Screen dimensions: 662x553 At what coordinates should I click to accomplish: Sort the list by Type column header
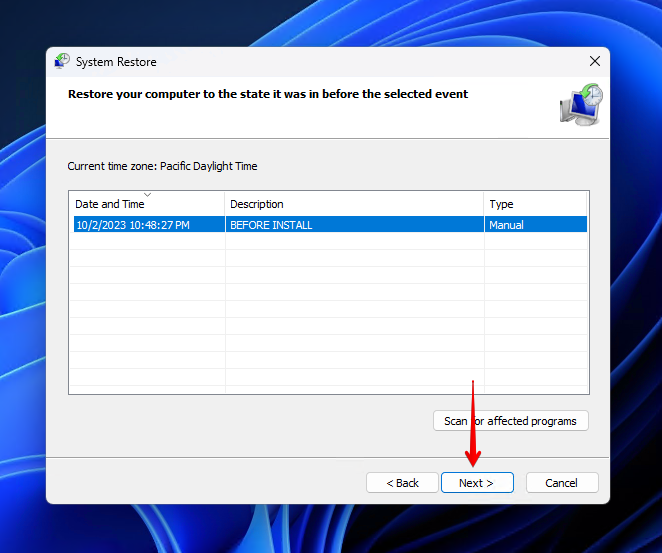[x=501, y=204]
